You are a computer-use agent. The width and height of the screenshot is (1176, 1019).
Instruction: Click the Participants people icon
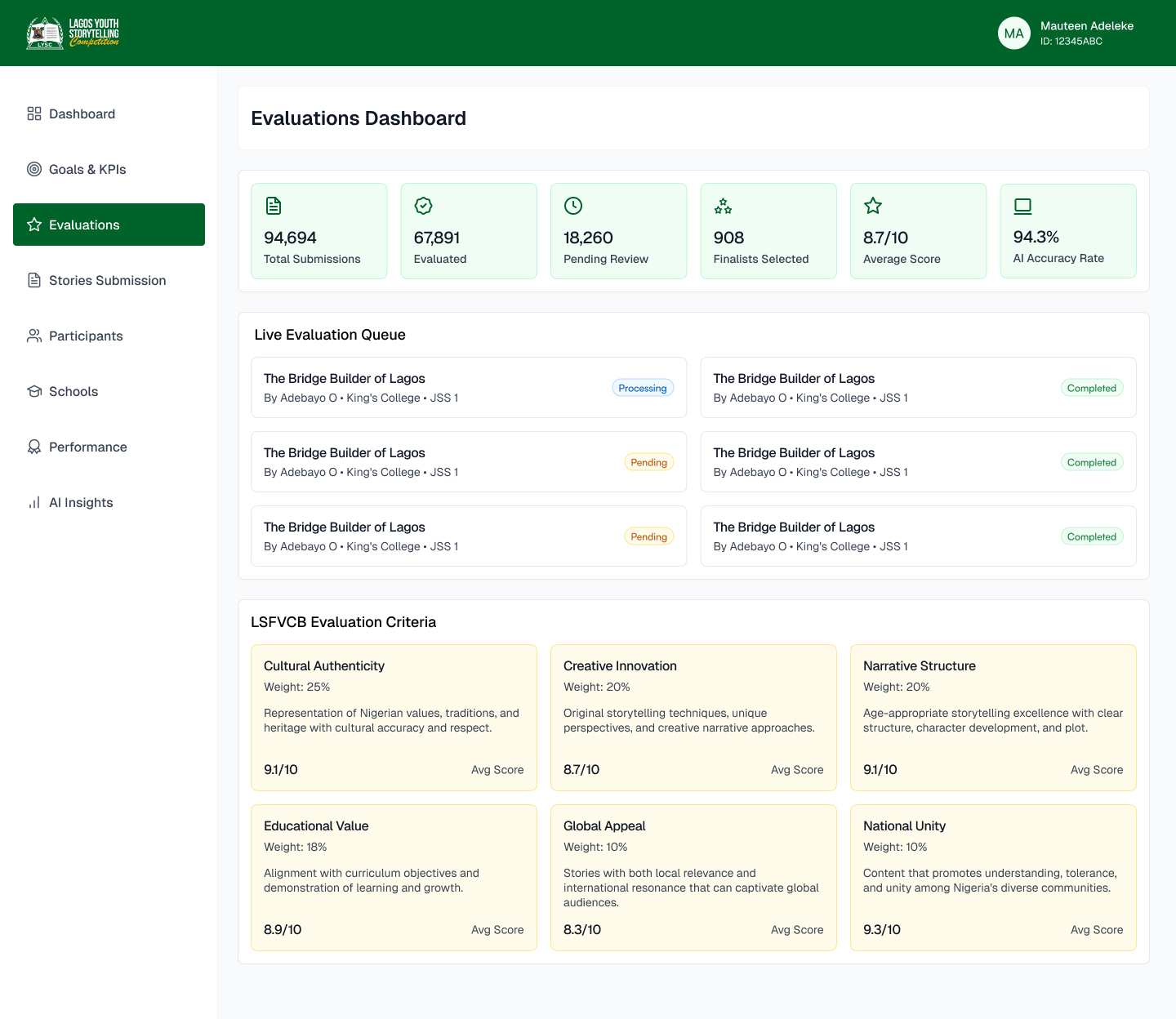point(34,336)
